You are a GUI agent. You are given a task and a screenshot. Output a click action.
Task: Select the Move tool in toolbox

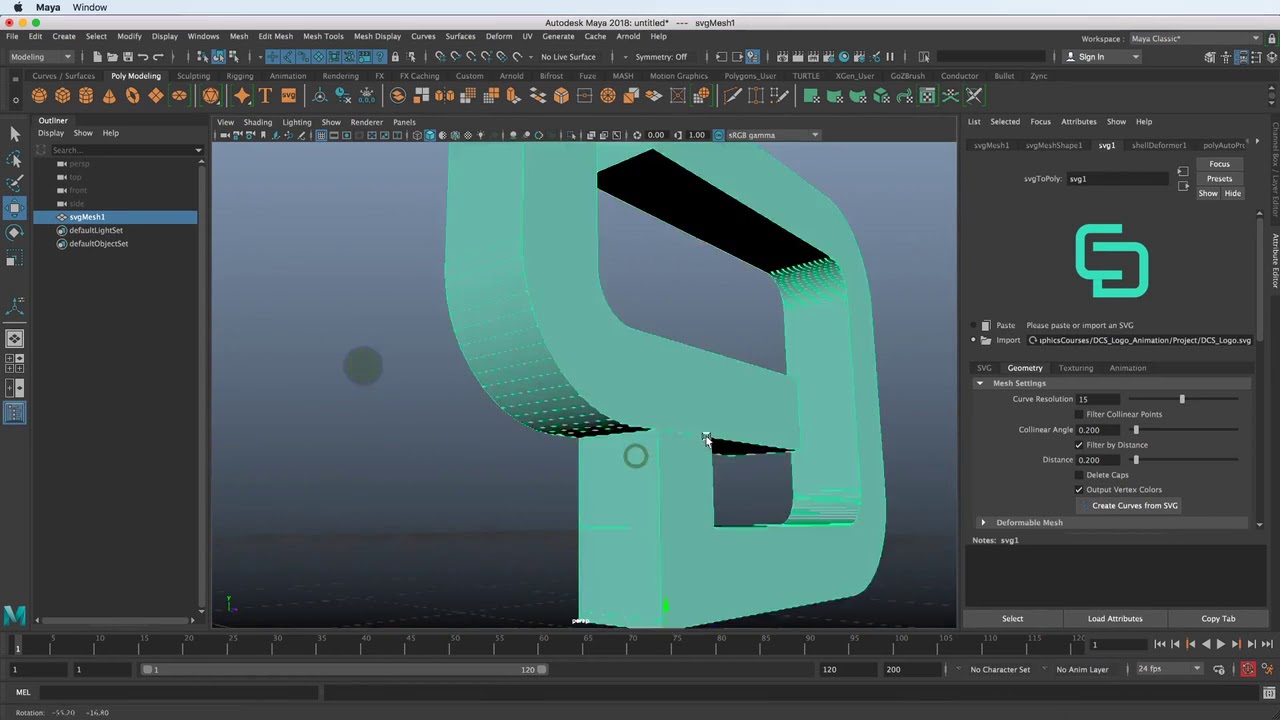14,208
